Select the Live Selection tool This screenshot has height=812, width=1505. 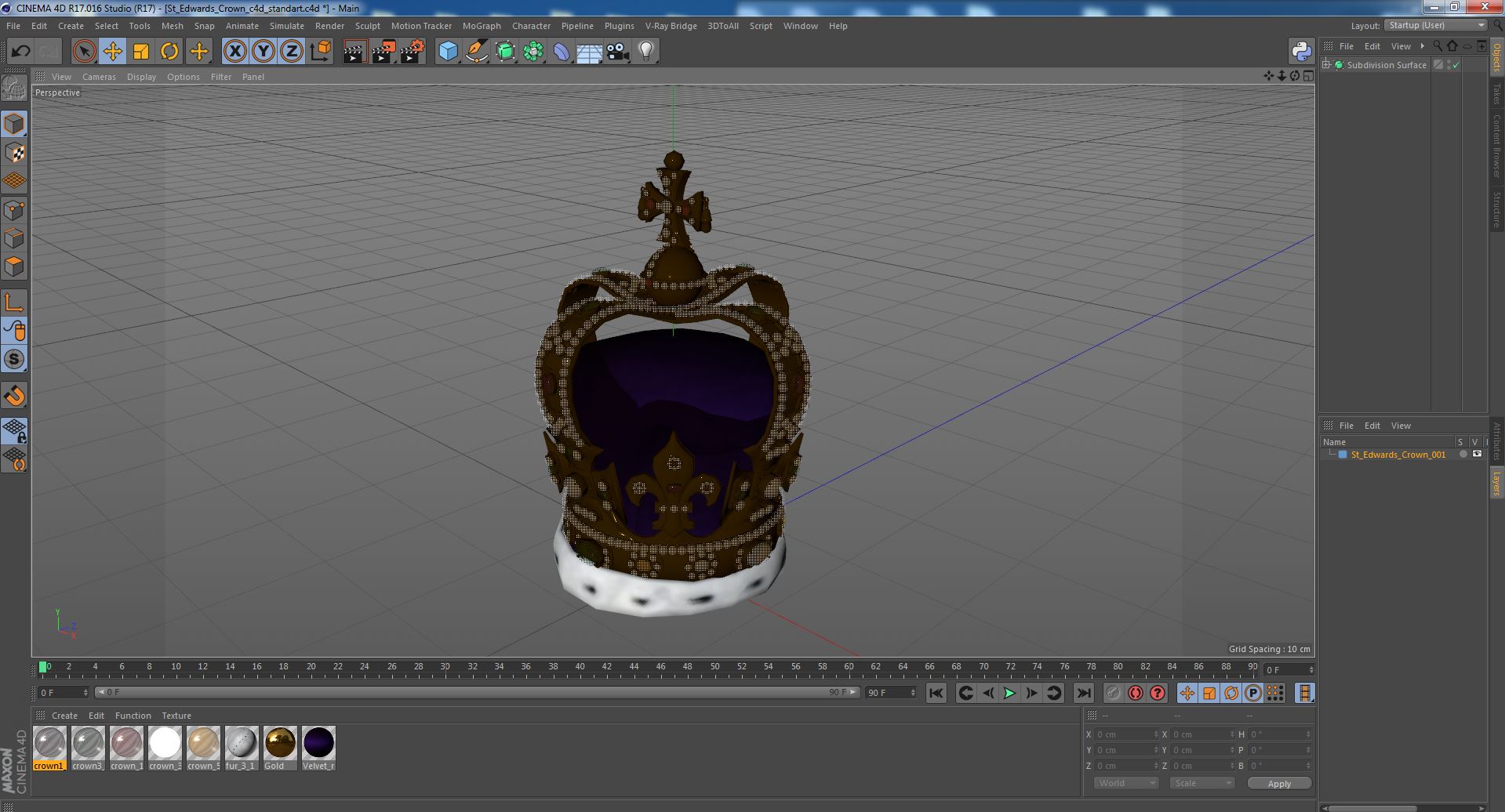coord(84,52)
